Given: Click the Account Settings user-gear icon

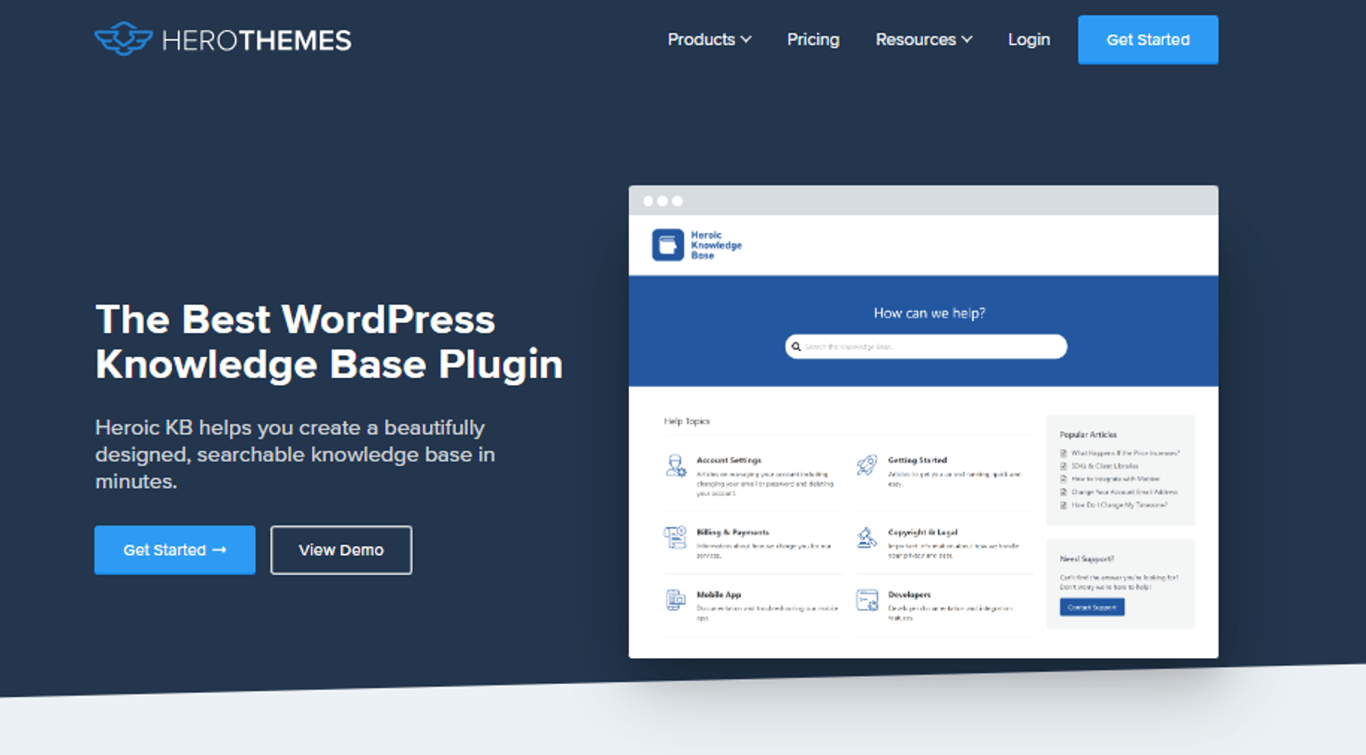Looking at the screenshot, I should [x=676, y=466].
